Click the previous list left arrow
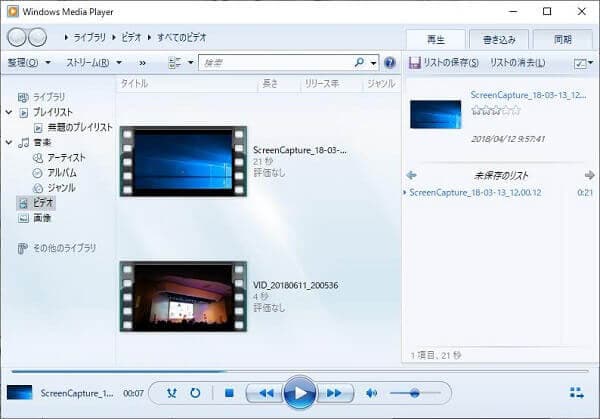 (x=411, y=175)
